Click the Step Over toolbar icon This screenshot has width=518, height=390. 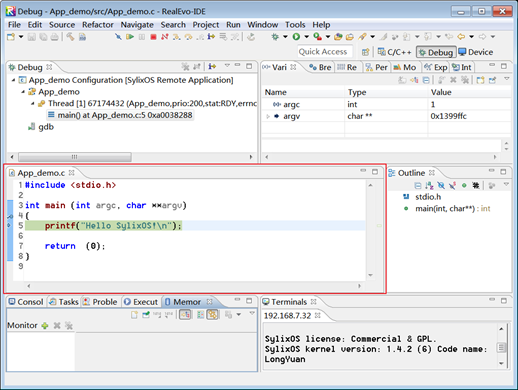point(188,37)
